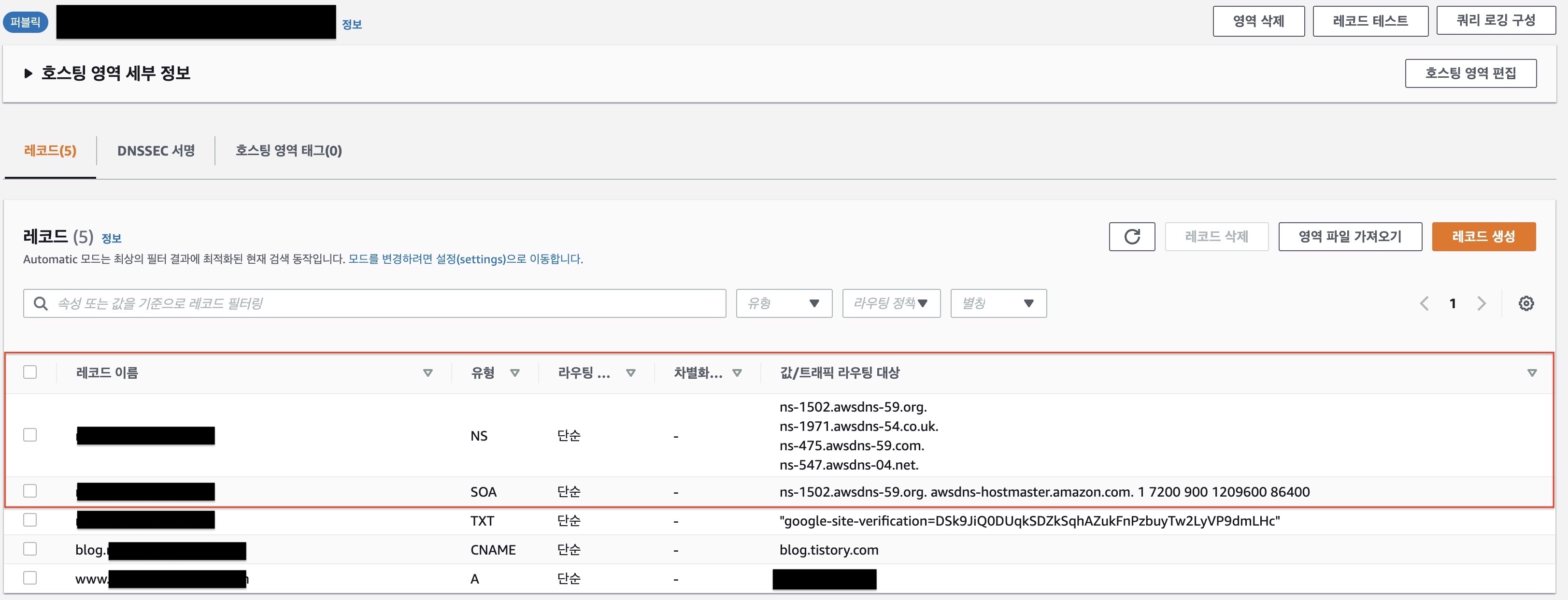
Task: Click the orange 레코드 생성 button
Action: click(x=1483, y=237)
